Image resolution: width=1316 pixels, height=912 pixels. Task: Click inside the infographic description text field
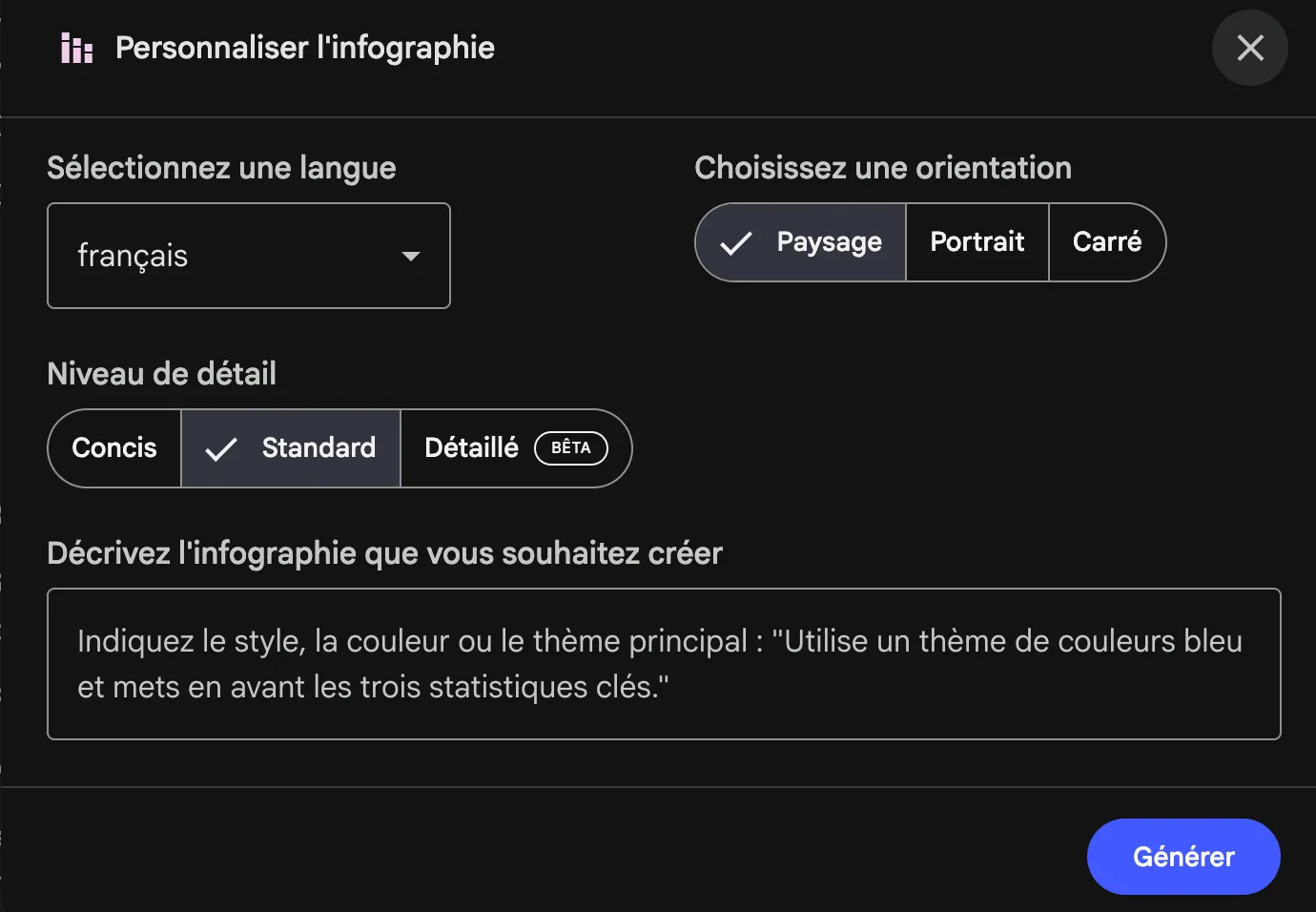[x=664, y=663]
